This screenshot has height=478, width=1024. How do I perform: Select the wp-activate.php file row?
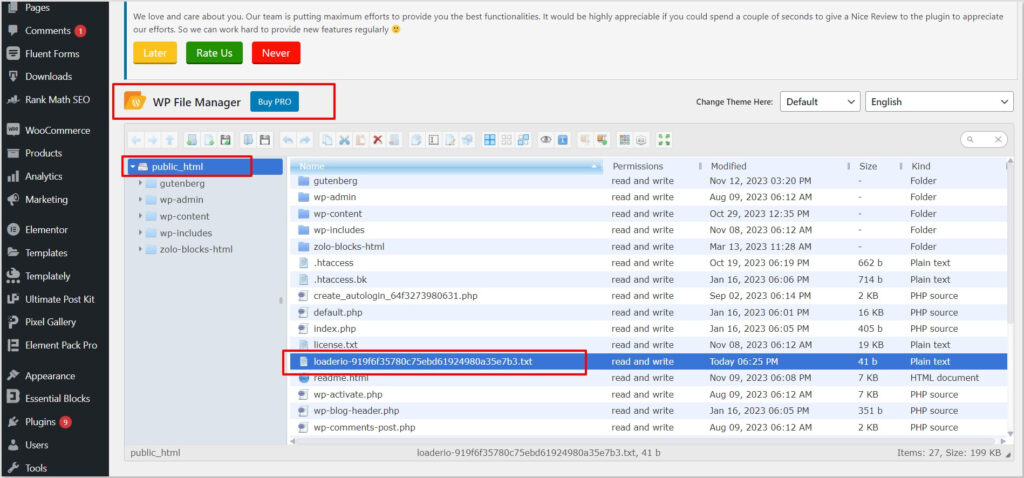click(x=648, y=394)
